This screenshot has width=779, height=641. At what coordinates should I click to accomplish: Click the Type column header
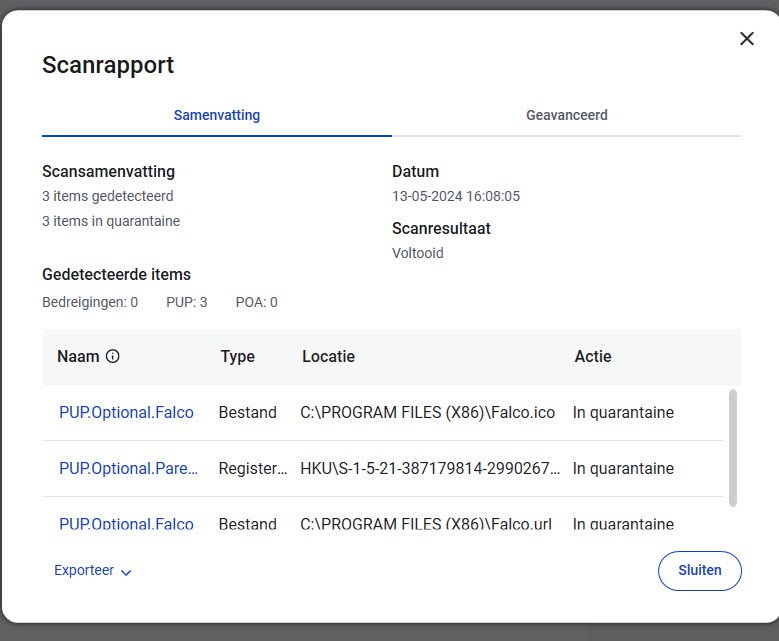click(x=237, y=356)
